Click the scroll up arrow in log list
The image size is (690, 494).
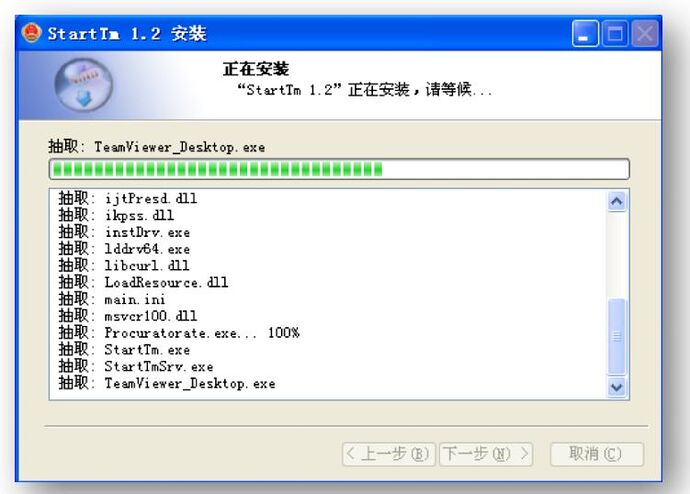[617, 201]
